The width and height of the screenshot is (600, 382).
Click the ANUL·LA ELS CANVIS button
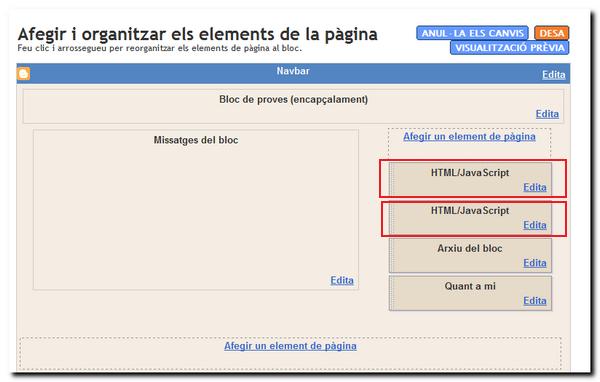(473, 33)
